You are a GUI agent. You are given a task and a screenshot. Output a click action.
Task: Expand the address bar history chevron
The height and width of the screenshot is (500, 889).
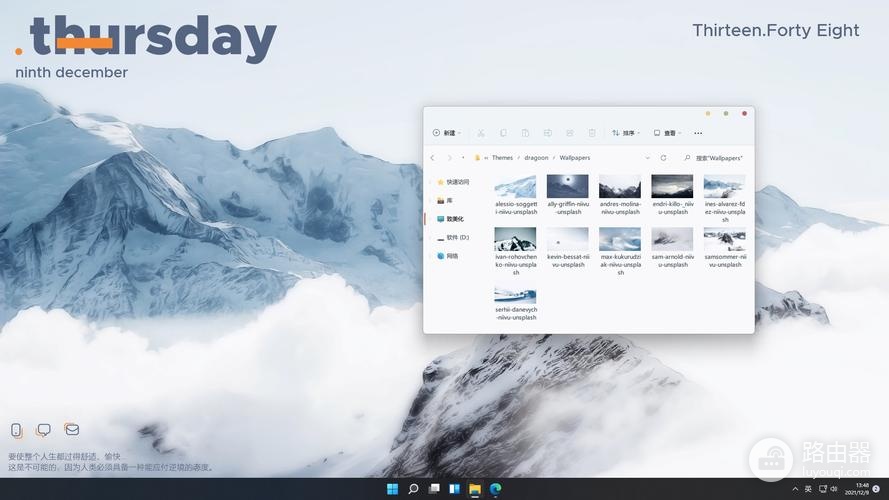tap(647, 158)
